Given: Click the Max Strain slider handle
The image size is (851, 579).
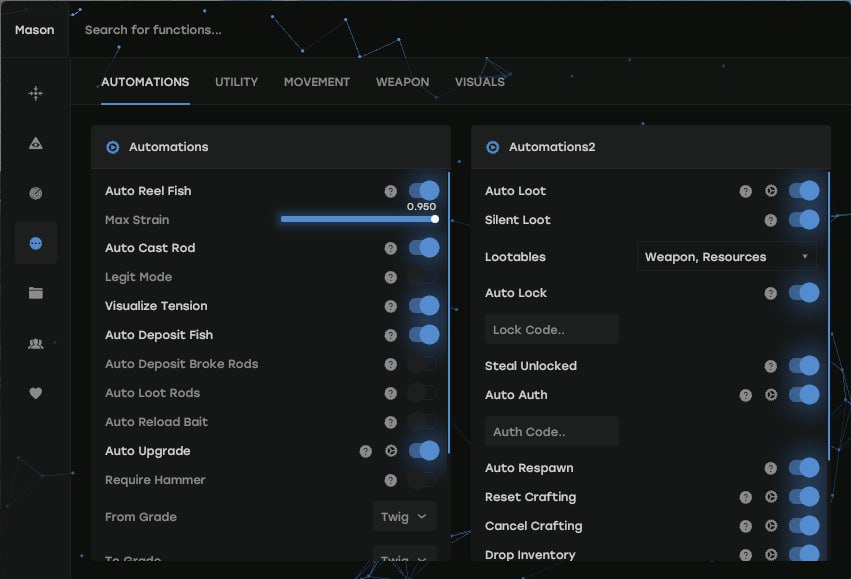Looking at the screenshot, I should (435, 219).
